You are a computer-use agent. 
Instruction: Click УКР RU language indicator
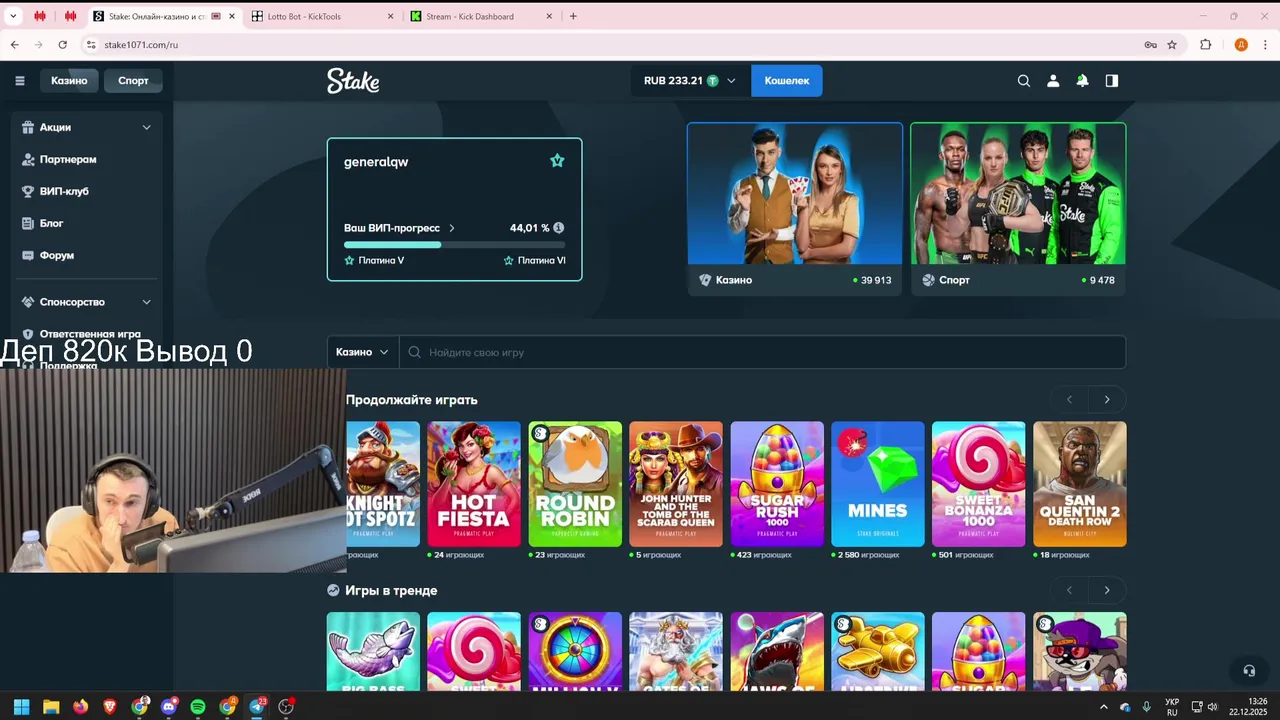(x=1172, y=707)
